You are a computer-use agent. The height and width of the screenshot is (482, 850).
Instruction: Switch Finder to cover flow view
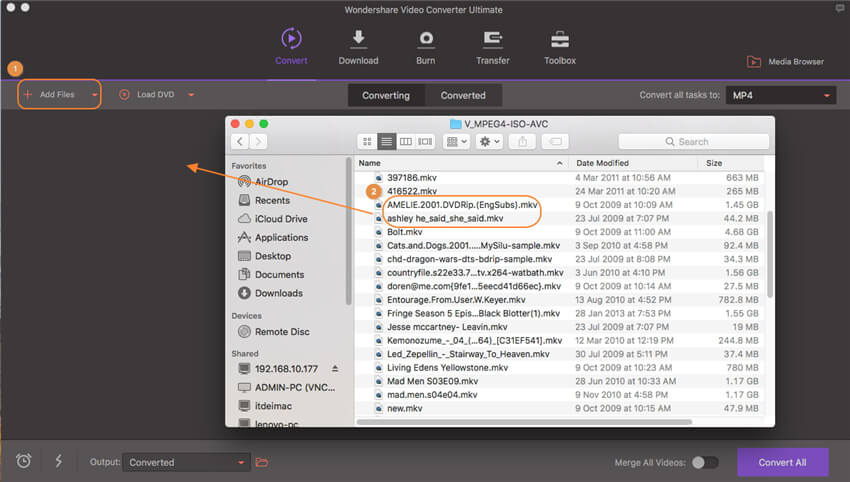(425, 142)
